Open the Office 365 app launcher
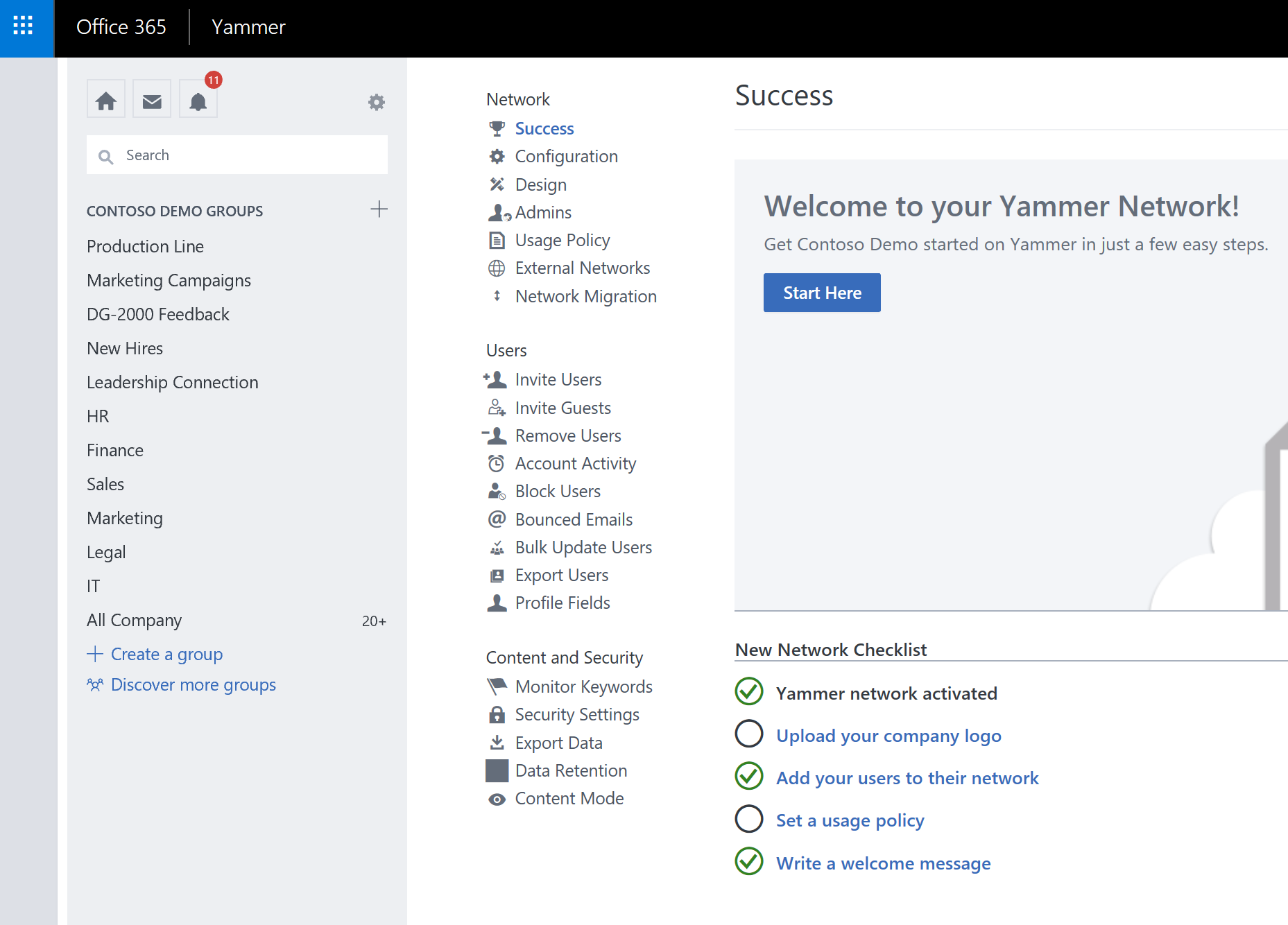The width and height of the screenshot is (1288, 925). (x=26, y=28)
